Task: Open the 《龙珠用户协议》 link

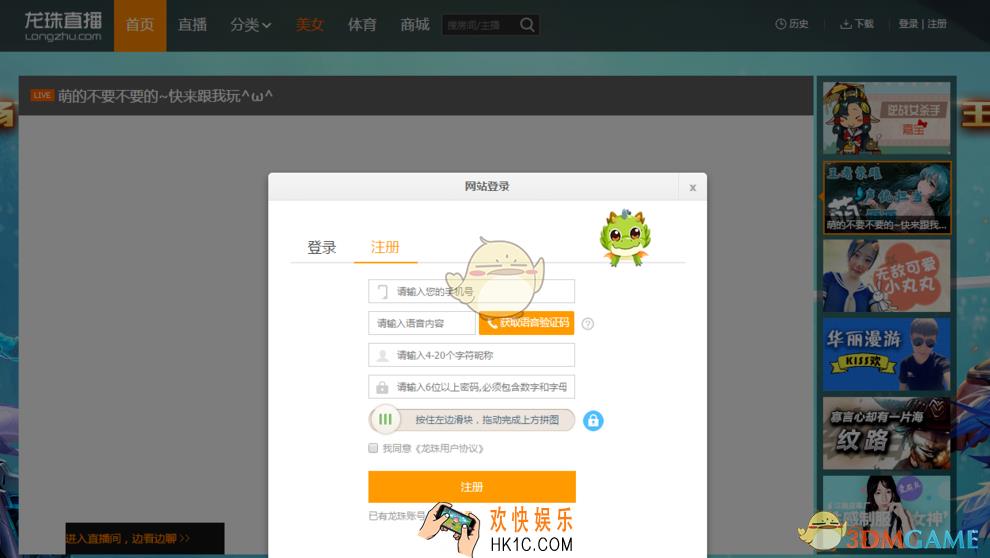Action: pos(450,449)
